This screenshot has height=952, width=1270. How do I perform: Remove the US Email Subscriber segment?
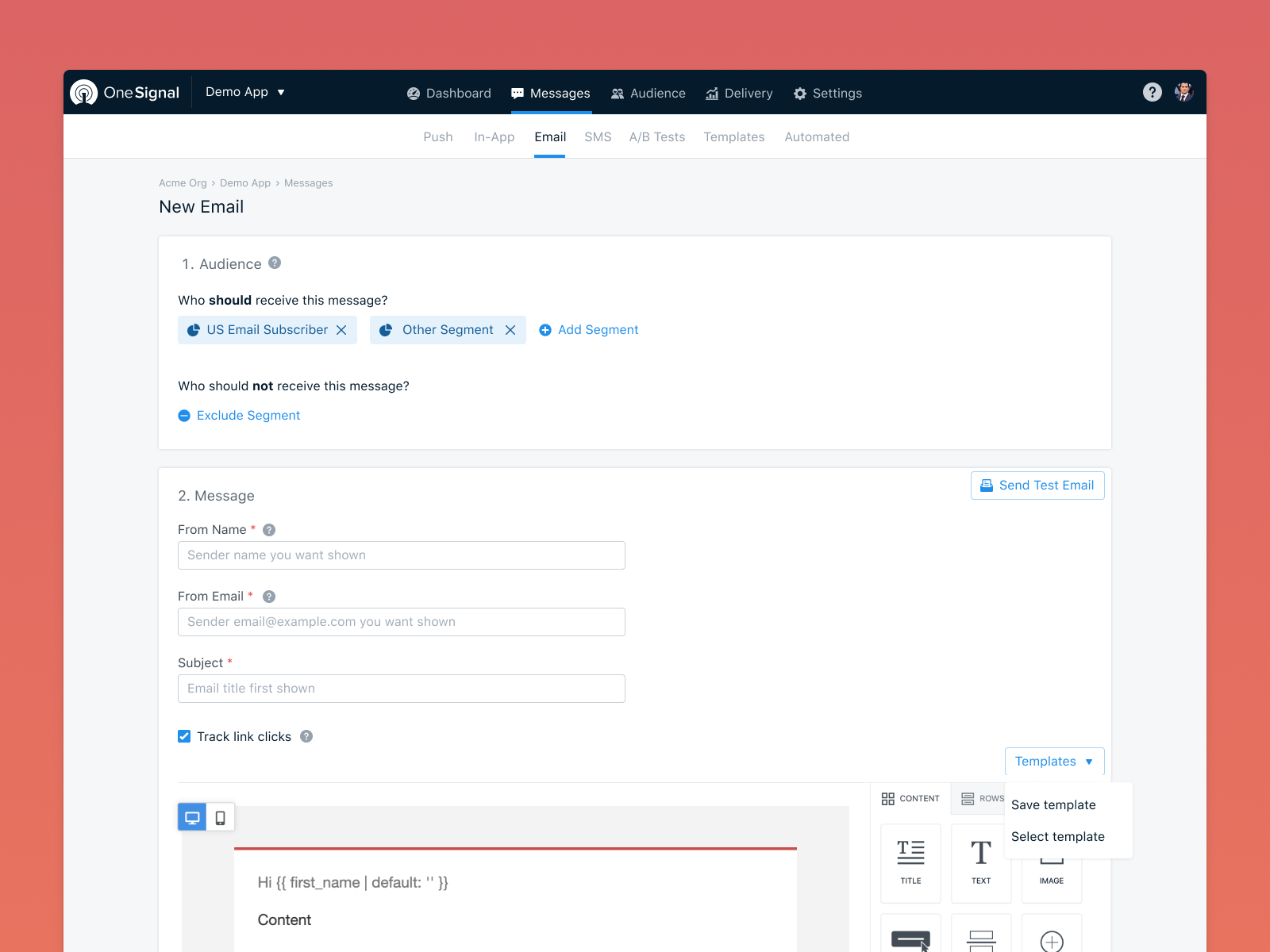[342, 329]
